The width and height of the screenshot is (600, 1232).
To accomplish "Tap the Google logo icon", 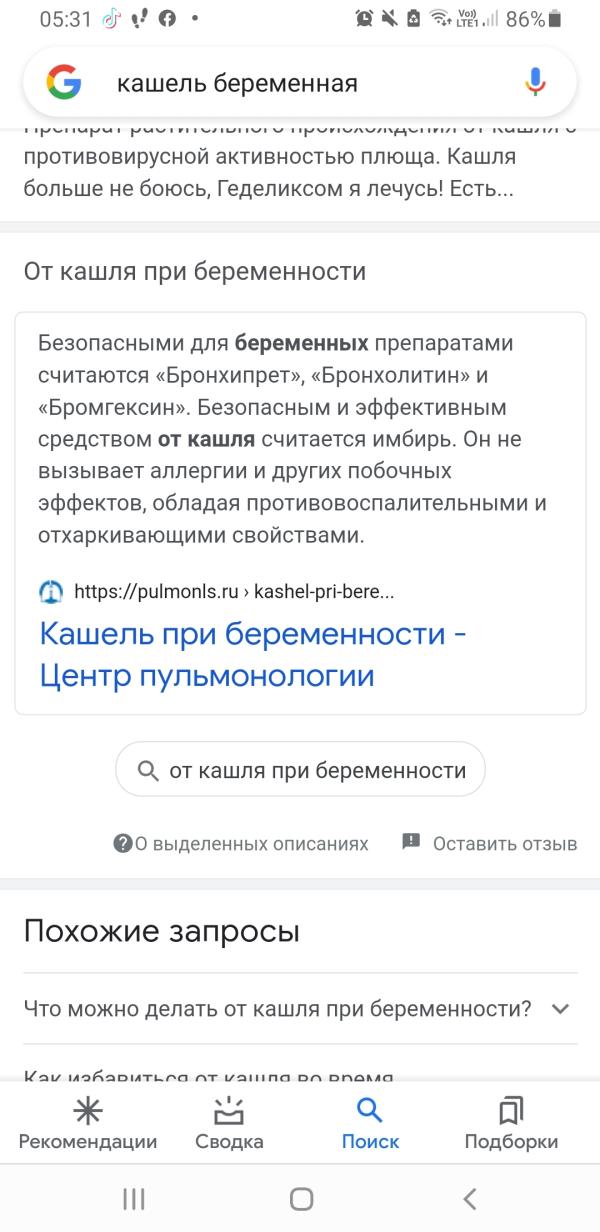I will (64, 83).
